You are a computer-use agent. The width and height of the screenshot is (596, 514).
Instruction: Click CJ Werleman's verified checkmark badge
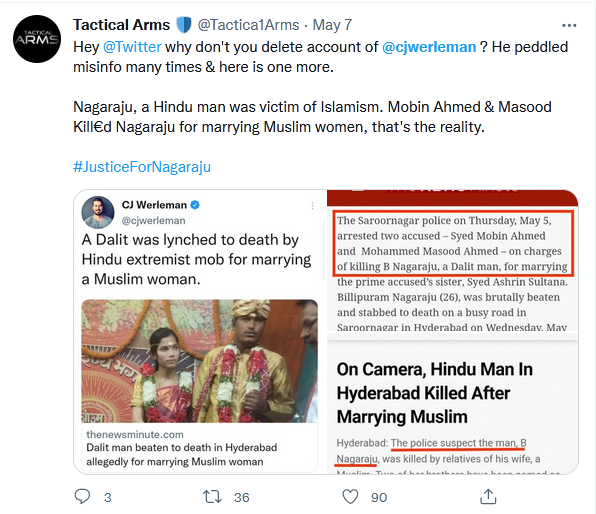(195, 205)
